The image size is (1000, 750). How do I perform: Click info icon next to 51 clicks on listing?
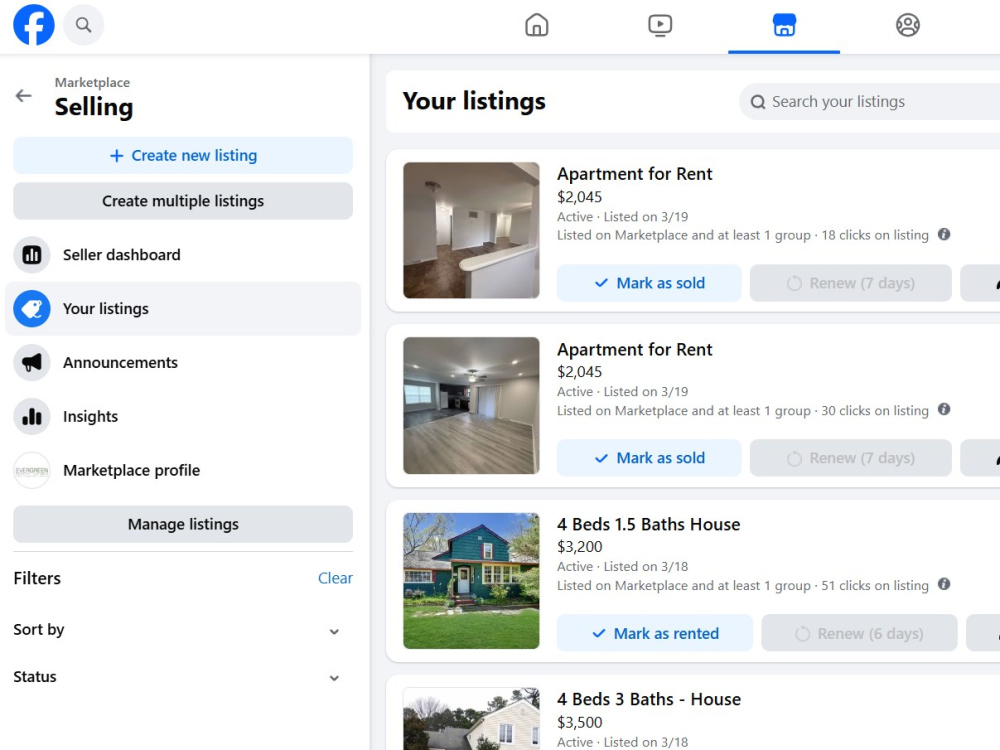[944, 584]
